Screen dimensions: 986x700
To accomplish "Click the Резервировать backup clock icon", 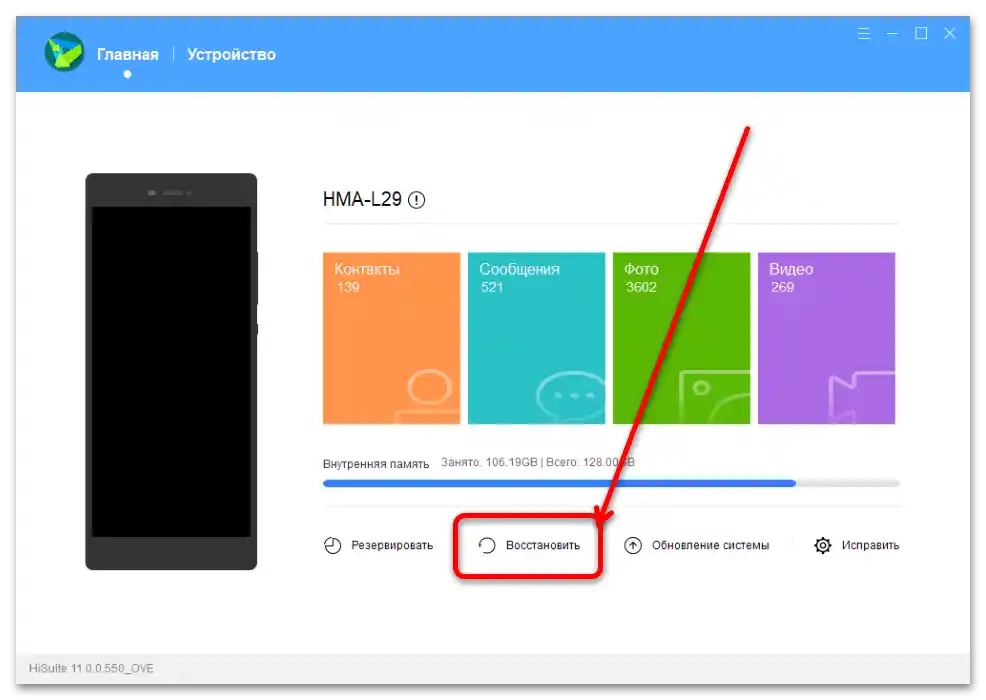I will [x=333, y=545].
